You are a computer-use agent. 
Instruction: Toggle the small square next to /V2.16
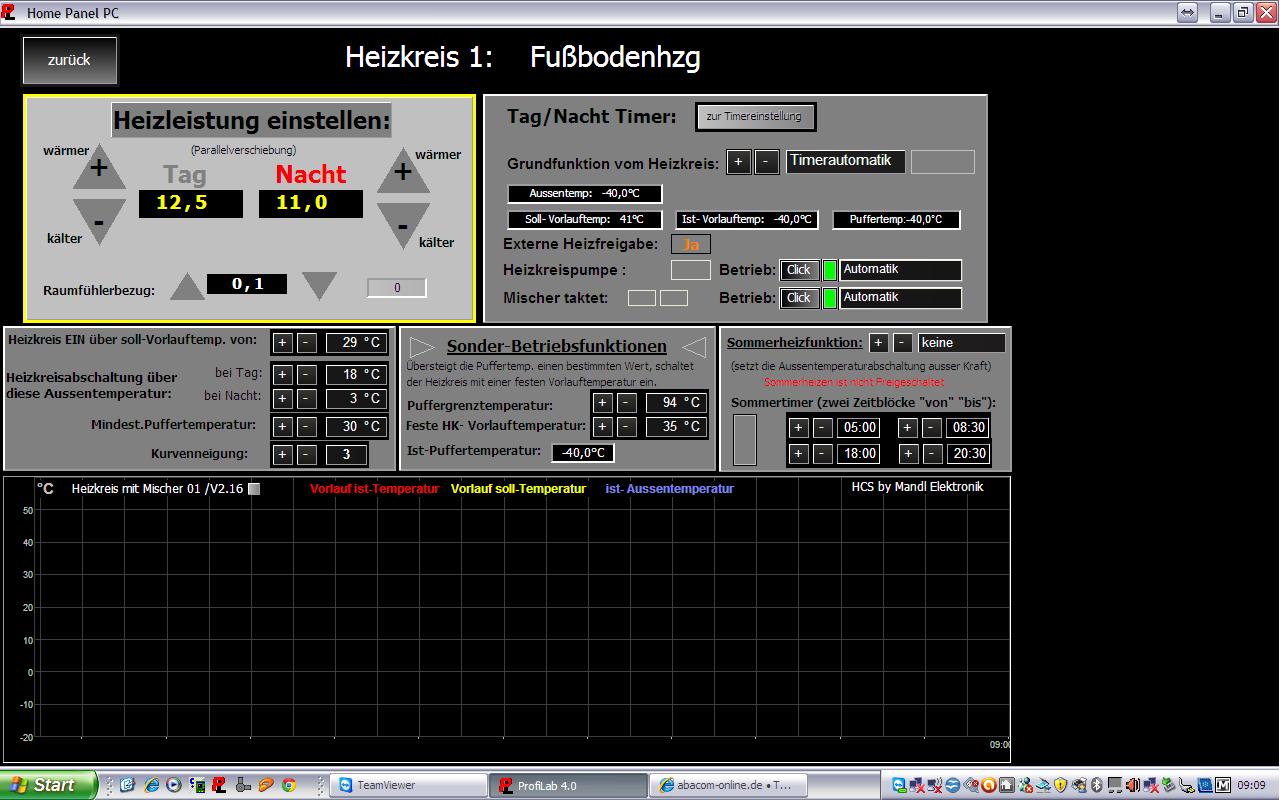[254, 489]
